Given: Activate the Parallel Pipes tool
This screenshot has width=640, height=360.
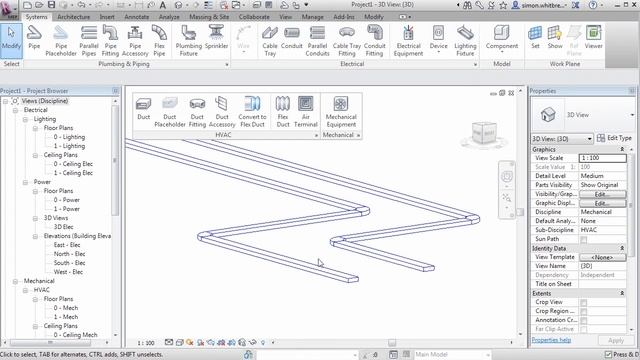Looking at the screenshot, I should [x=89, y=41].
